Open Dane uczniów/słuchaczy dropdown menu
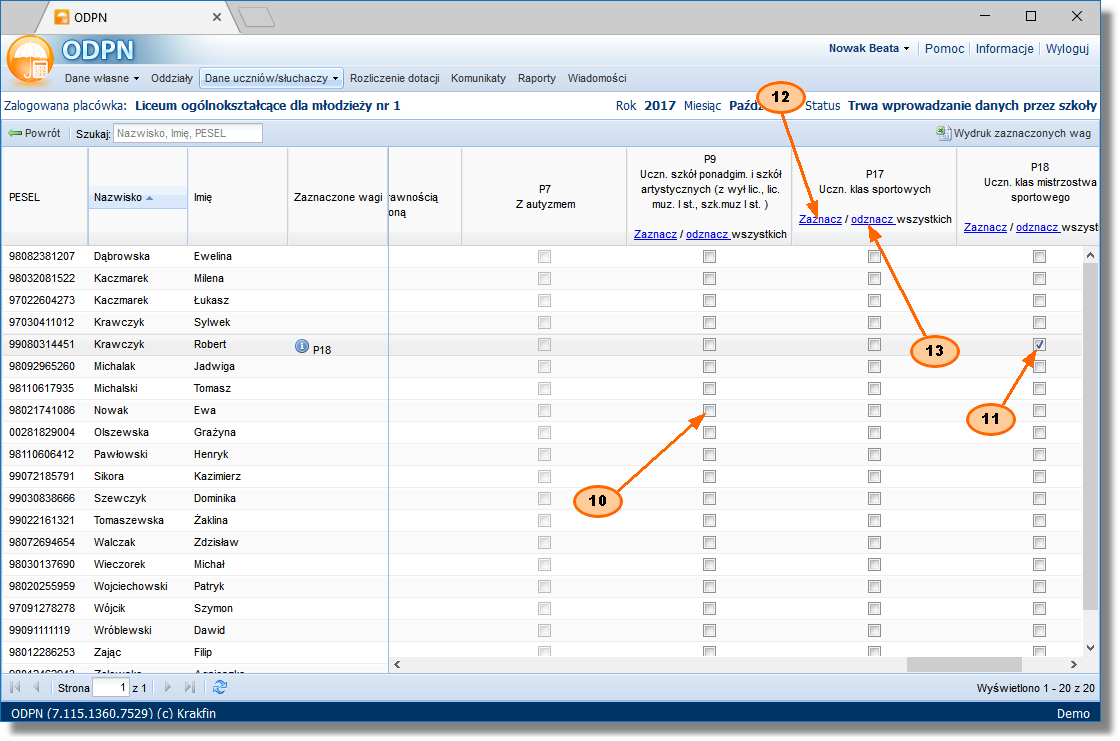The image size is (1120, 741). (x=271, y=78)
